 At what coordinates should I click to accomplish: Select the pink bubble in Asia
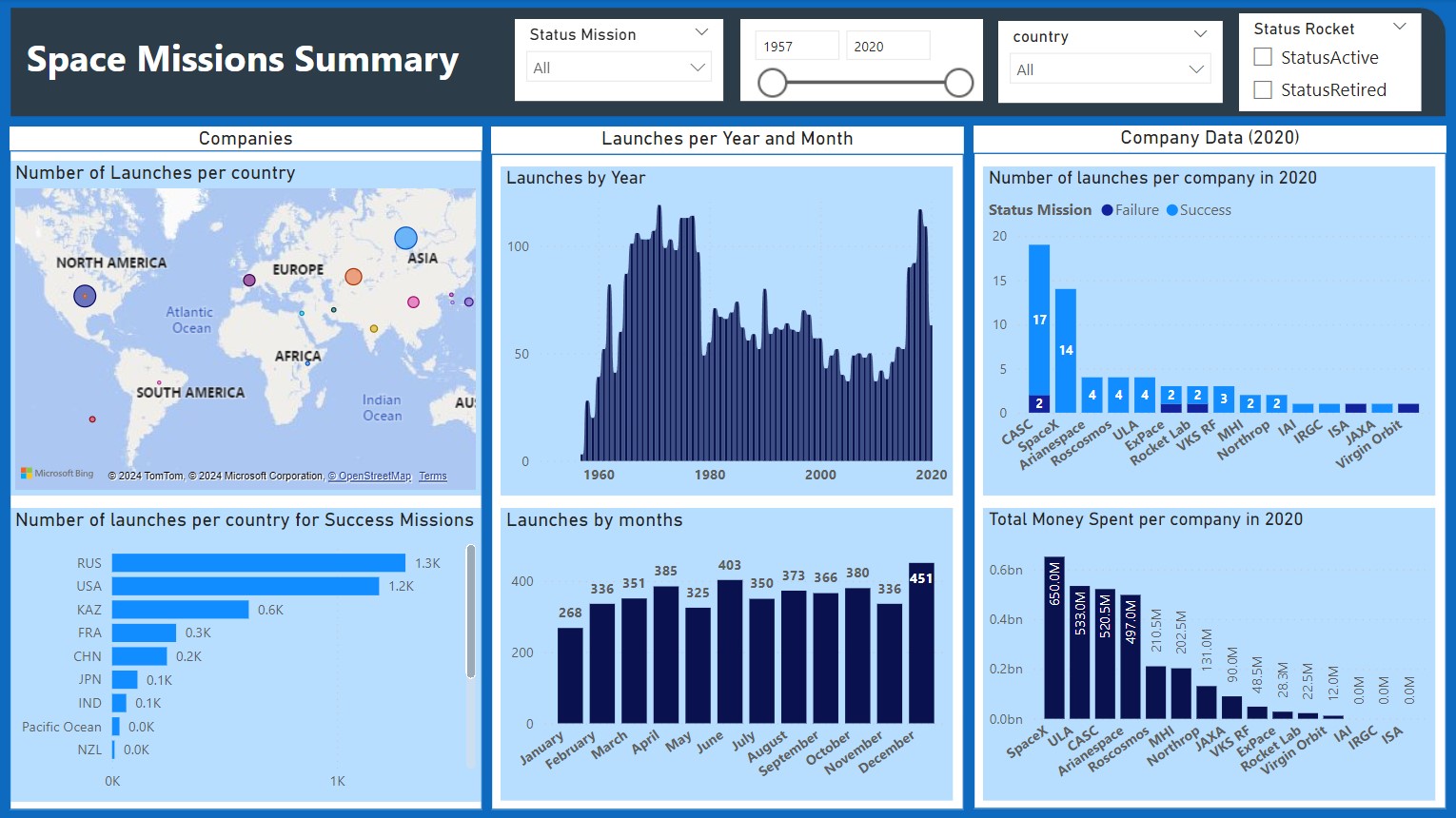[413, 302]
